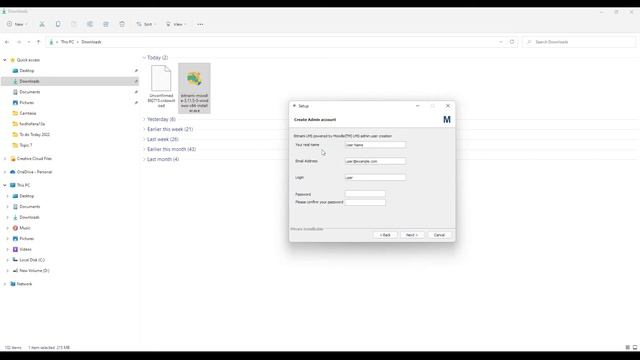Viewport: 640px width, 360px height.
Task: Expand the Last week (26) group
Action: [x=144, y=139]
